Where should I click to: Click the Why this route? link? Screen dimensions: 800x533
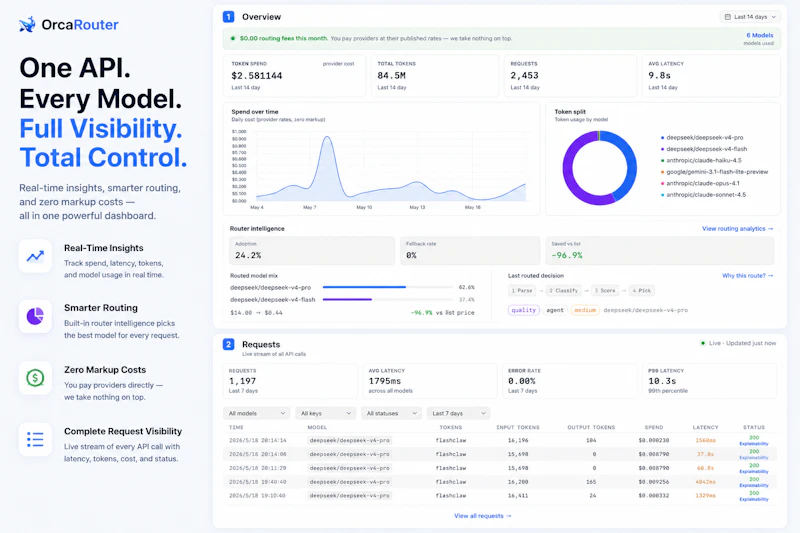pyautogui.click(x=747, y=275)
